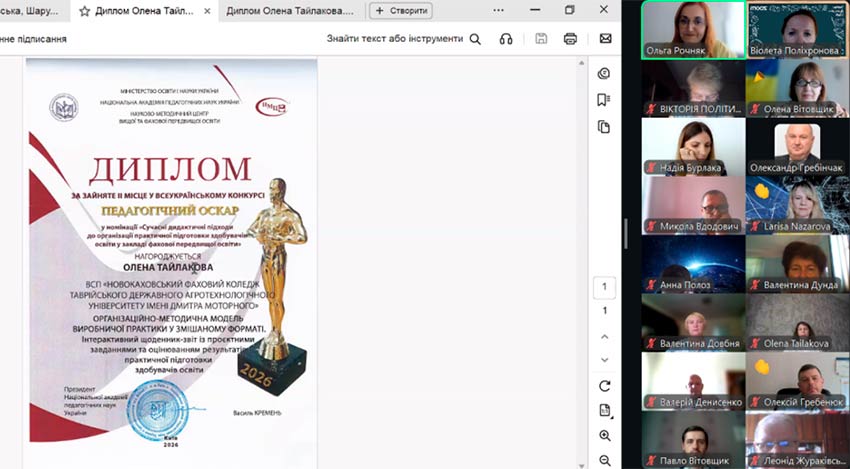Go to next page with down chevron
The width and height of the screenshot is (850, 469).
click(604, 360)
